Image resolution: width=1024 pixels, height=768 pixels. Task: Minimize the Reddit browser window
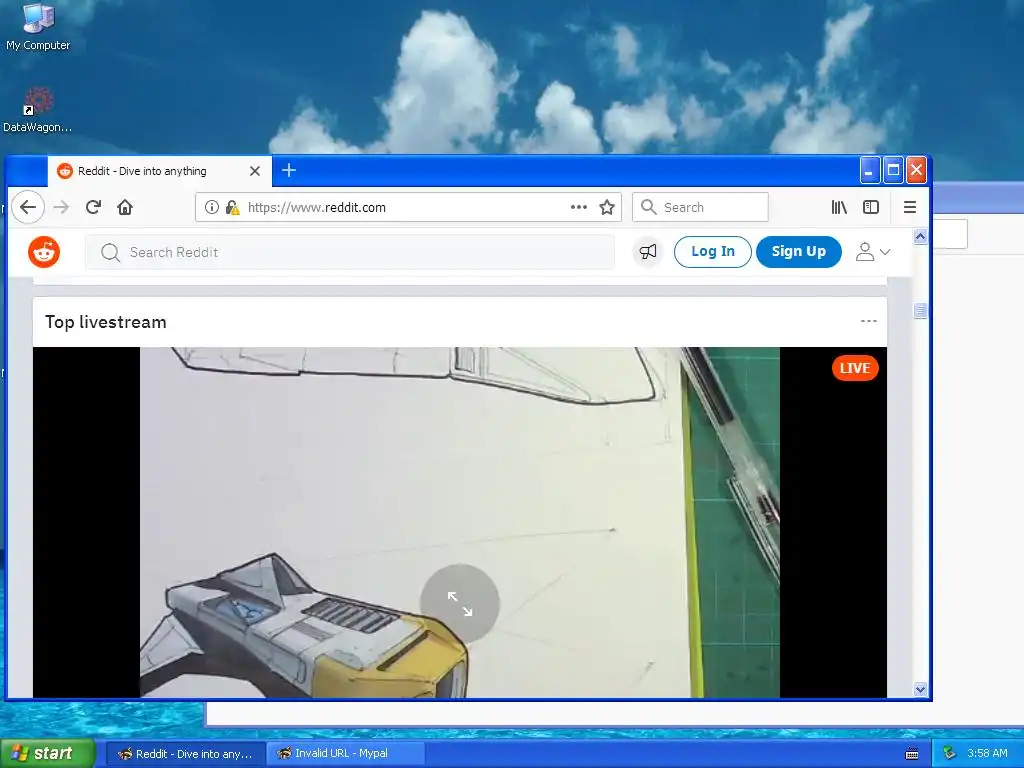pos(870,170)
